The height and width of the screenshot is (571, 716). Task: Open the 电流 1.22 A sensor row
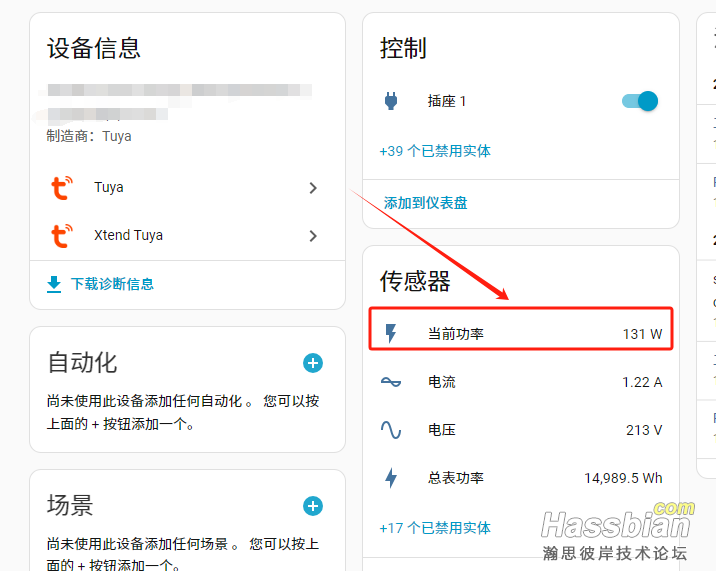(520, 382)
